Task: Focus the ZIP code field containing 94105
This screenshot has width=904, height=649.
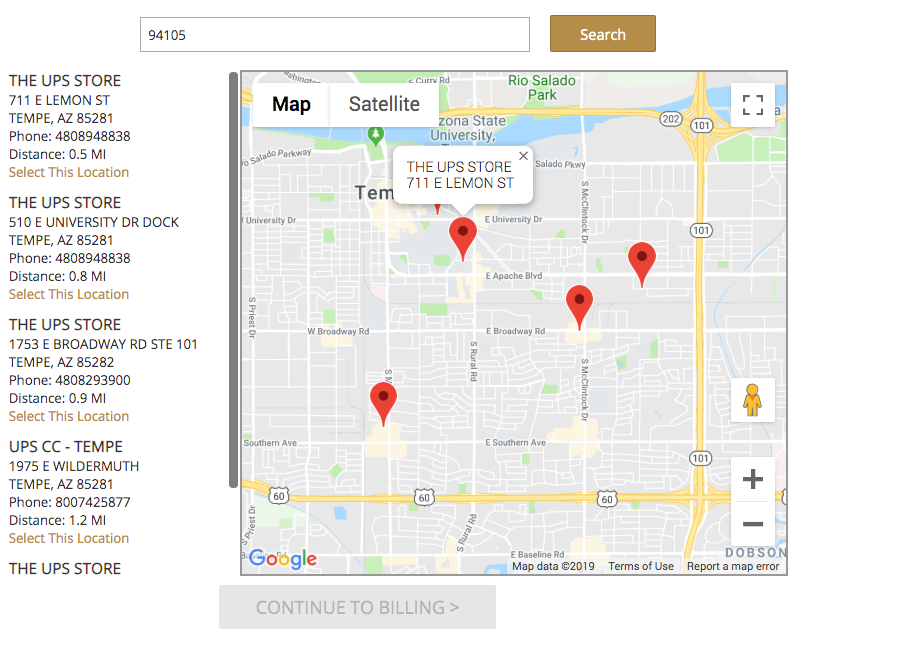Action: coord(335,35)
